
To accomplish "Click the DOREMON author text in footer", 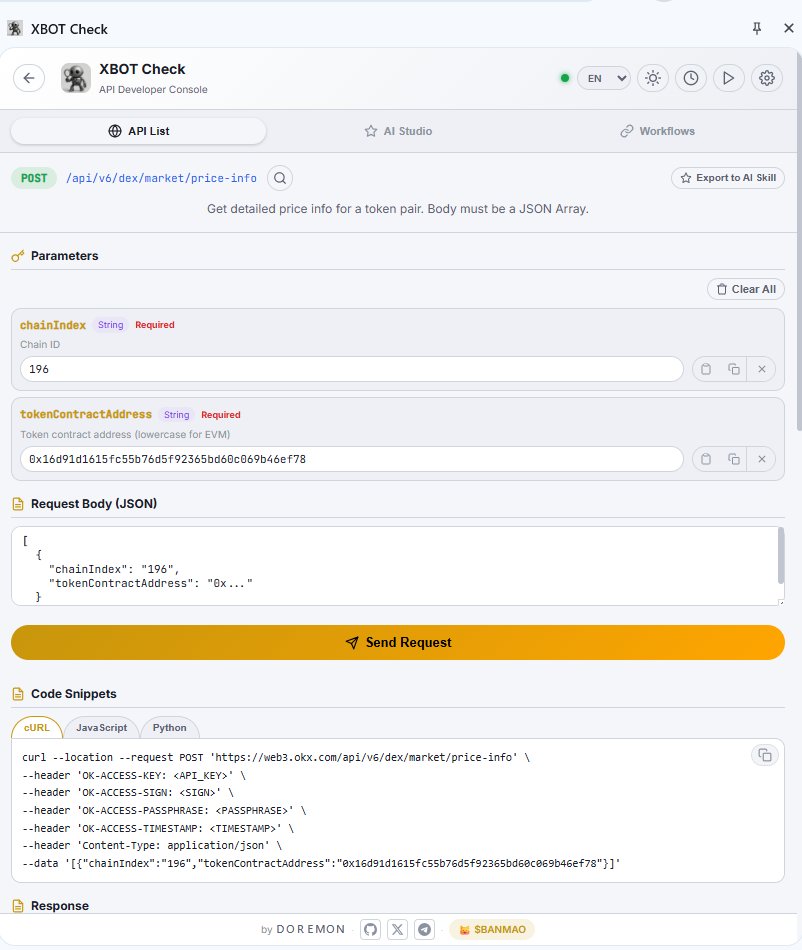I will (x=310, y=929).
